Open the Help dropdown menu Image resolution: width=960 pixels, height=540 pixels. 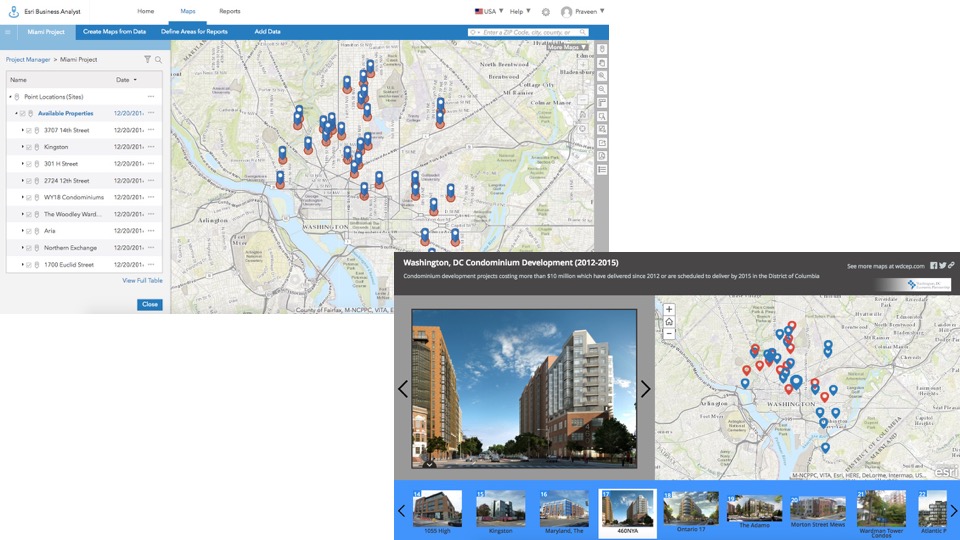coord(520,11)
